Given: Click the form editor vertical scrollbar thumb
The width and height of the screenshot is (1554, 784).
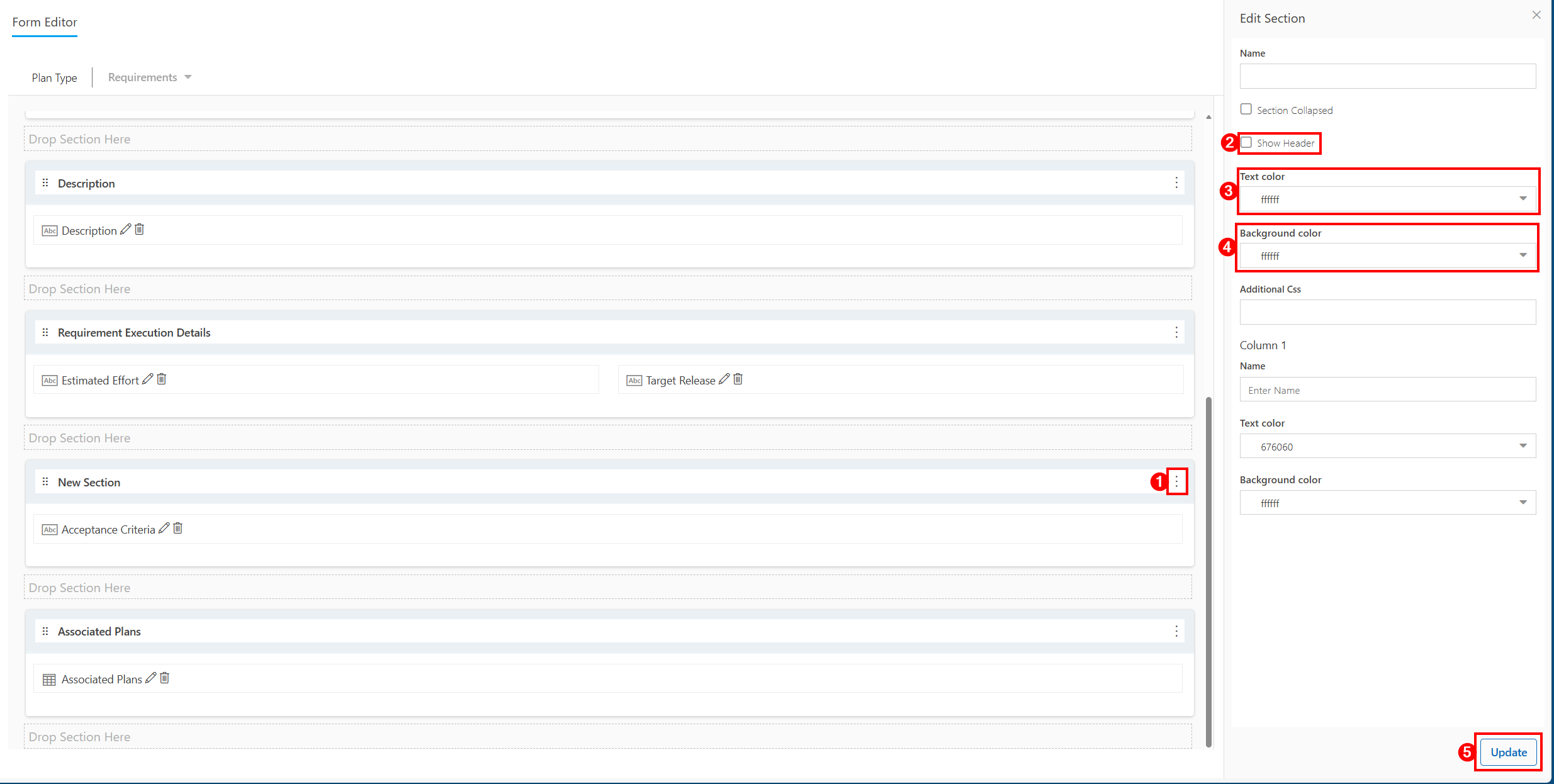Looking at the screenshot, I should click(1208, 571).
